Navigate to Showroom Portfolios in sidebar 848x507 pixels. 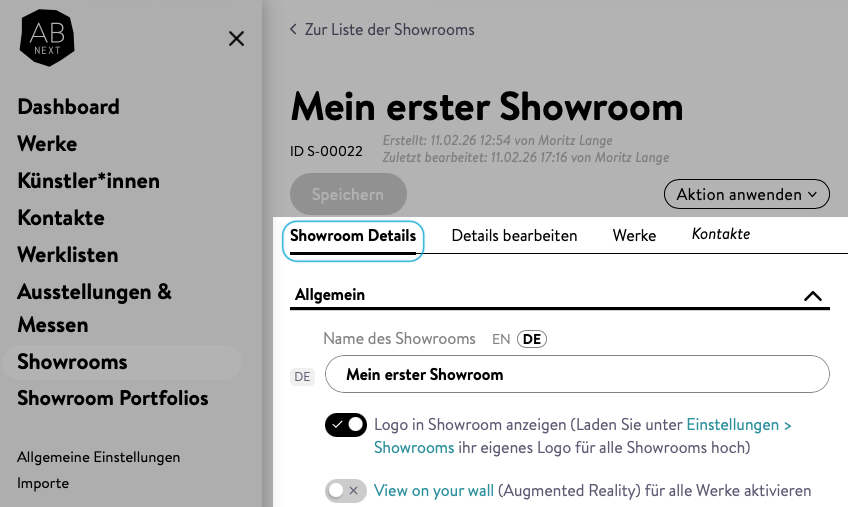pos(113,398)
